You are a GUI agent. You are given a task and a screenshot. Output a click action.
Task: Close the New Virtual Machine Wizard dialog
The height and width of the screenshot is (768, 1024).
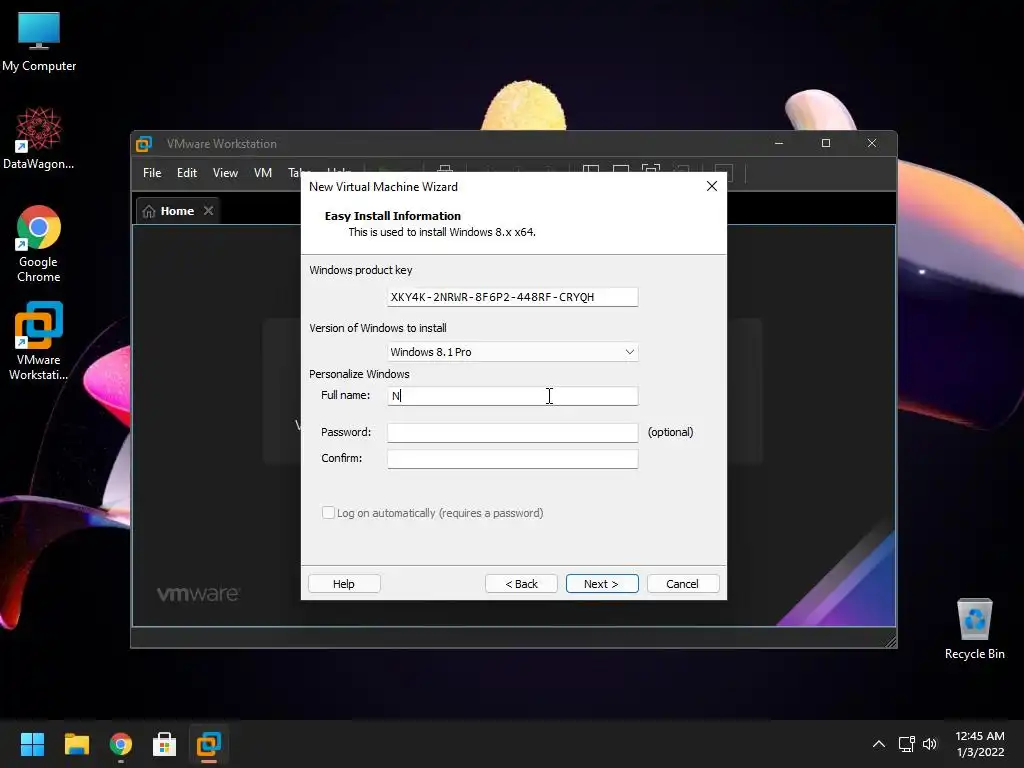pos(712,187)
